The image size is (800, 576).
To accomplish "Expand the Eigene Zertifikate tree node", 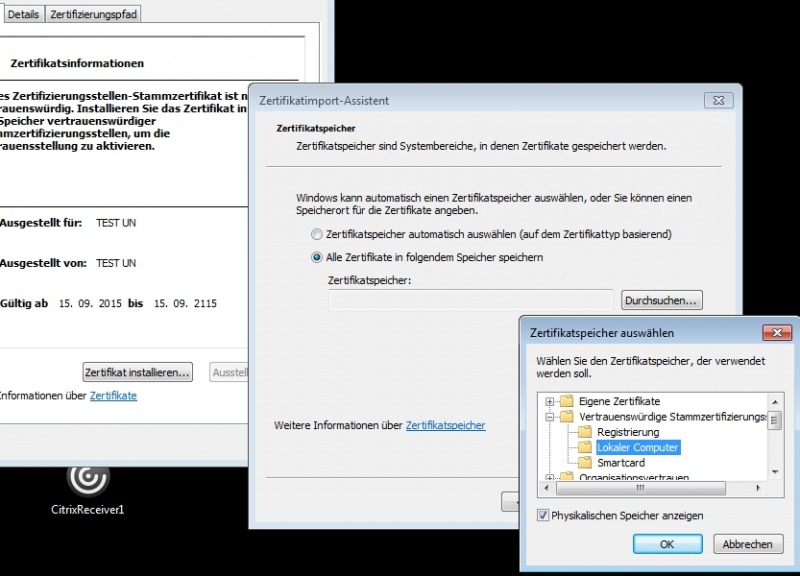I will pos(550,401).
